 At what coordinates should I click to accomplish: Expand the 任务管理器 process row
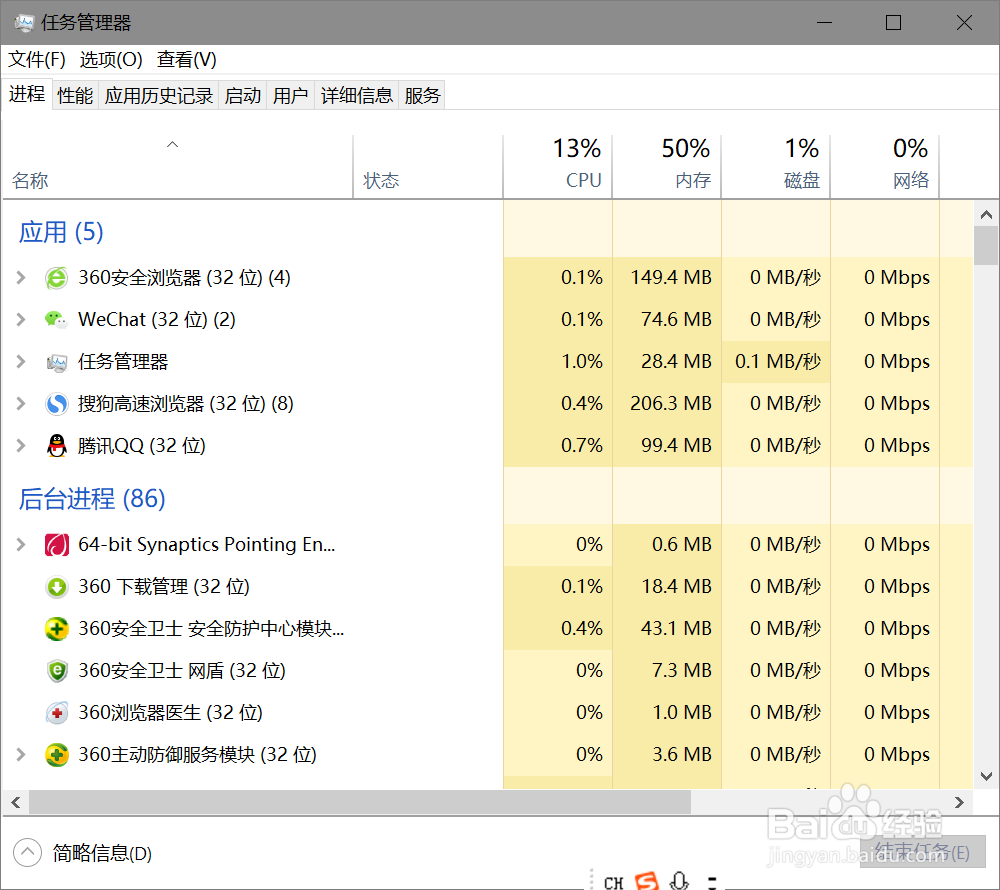pyautogui.click(x=21, y=362)
